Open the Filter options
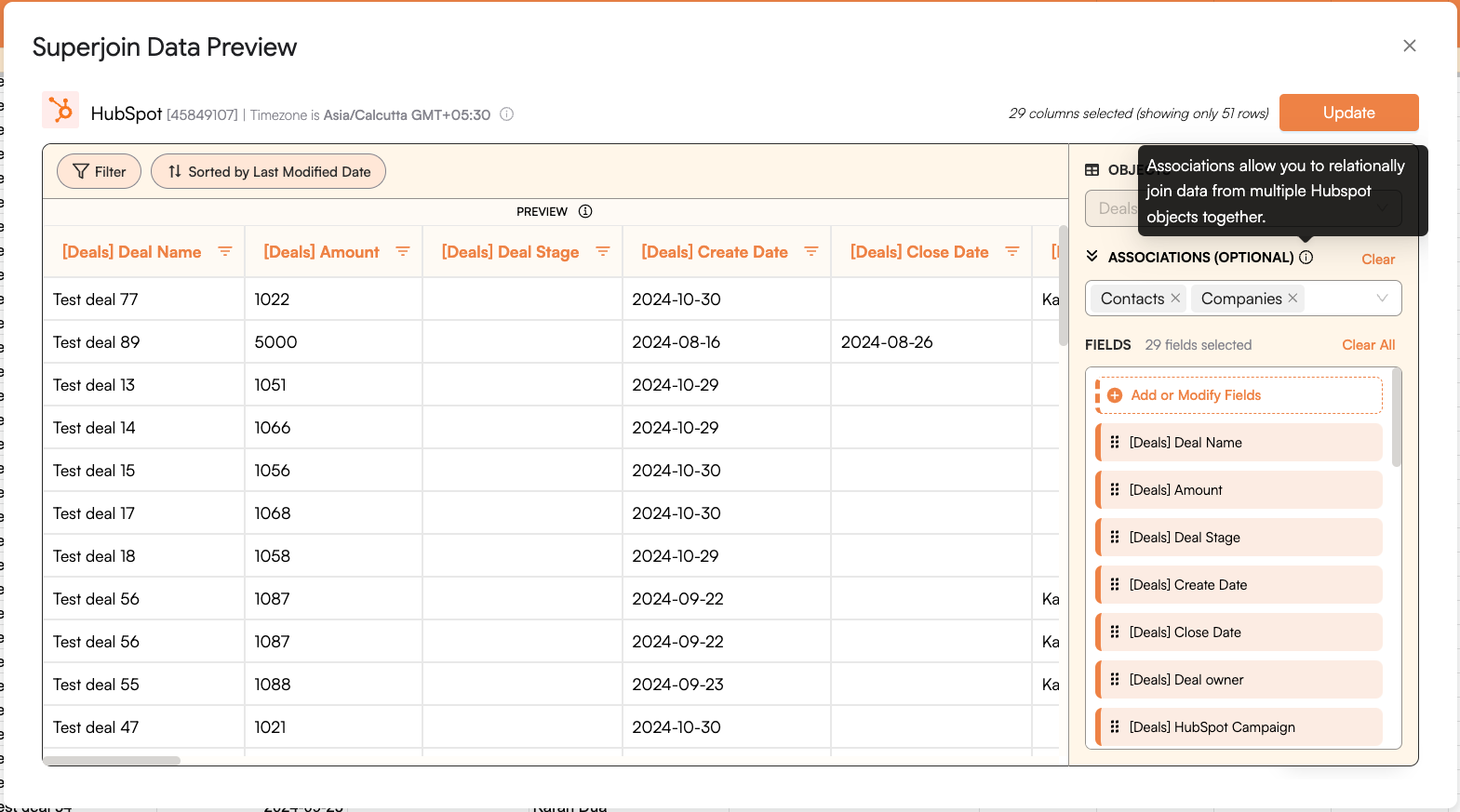1460x812 pixels. tap(100, 171)
